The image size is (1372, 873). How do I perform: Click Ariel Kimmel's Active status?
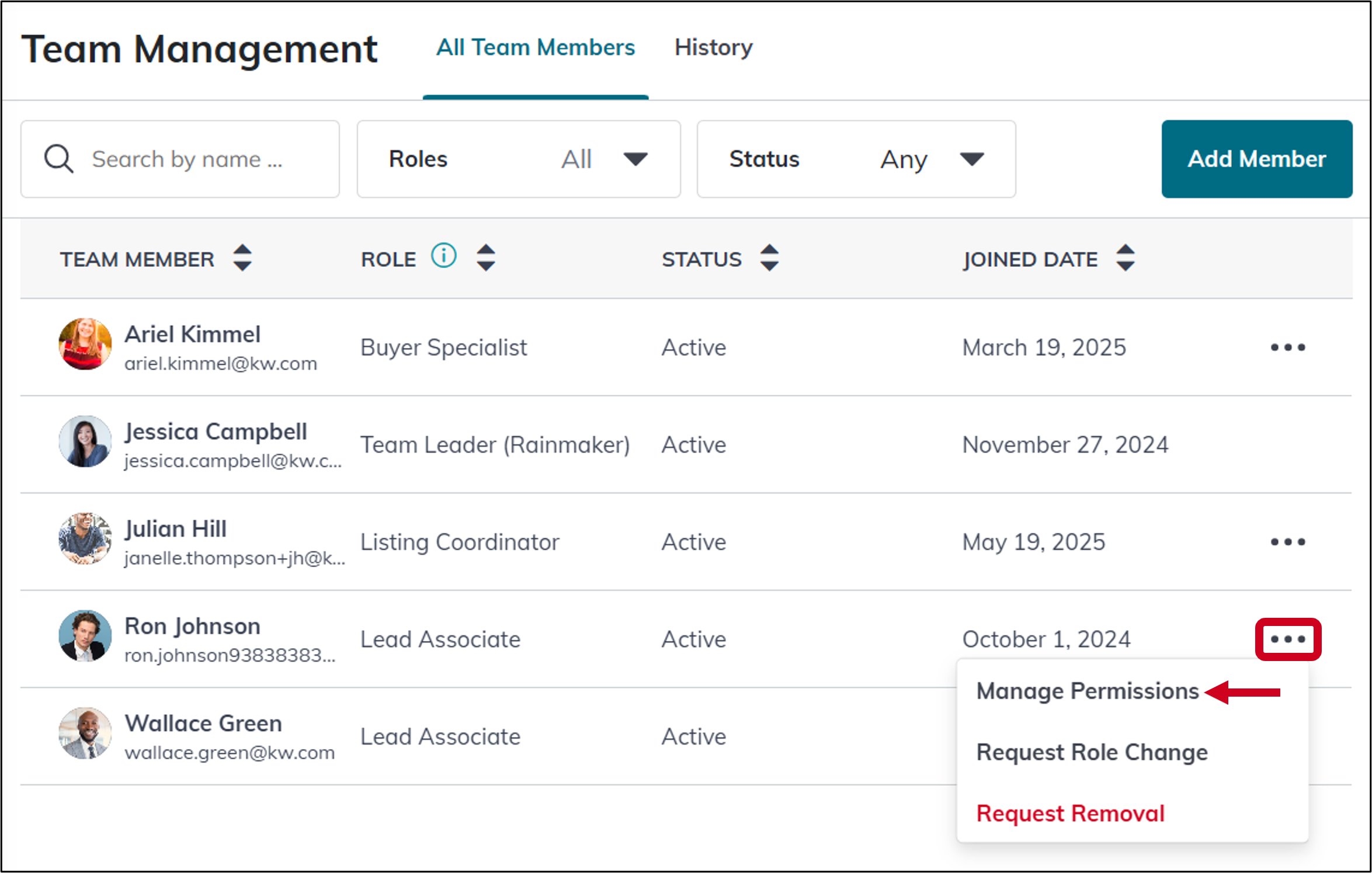pyautogui.click(x=694, y=348)
